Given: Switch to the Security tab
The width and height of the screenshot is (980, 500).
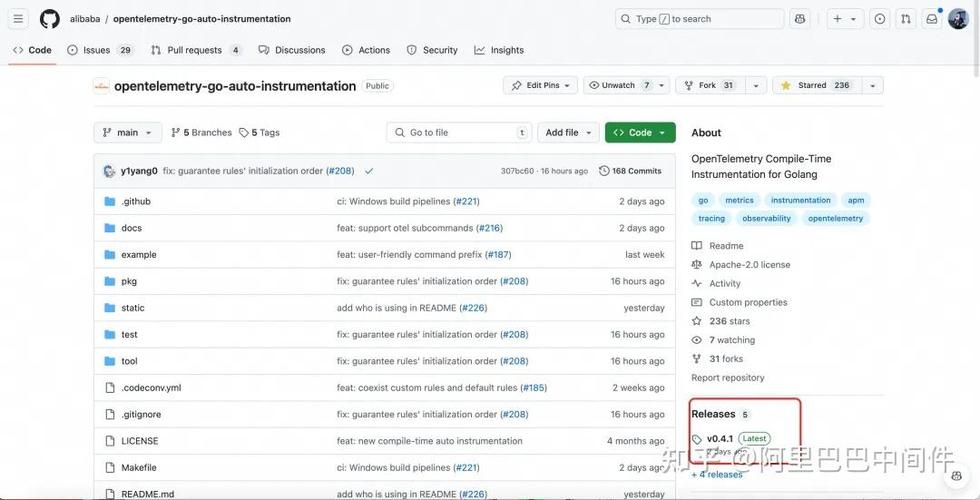Looking at the screenshot, I should coord(432,50).
